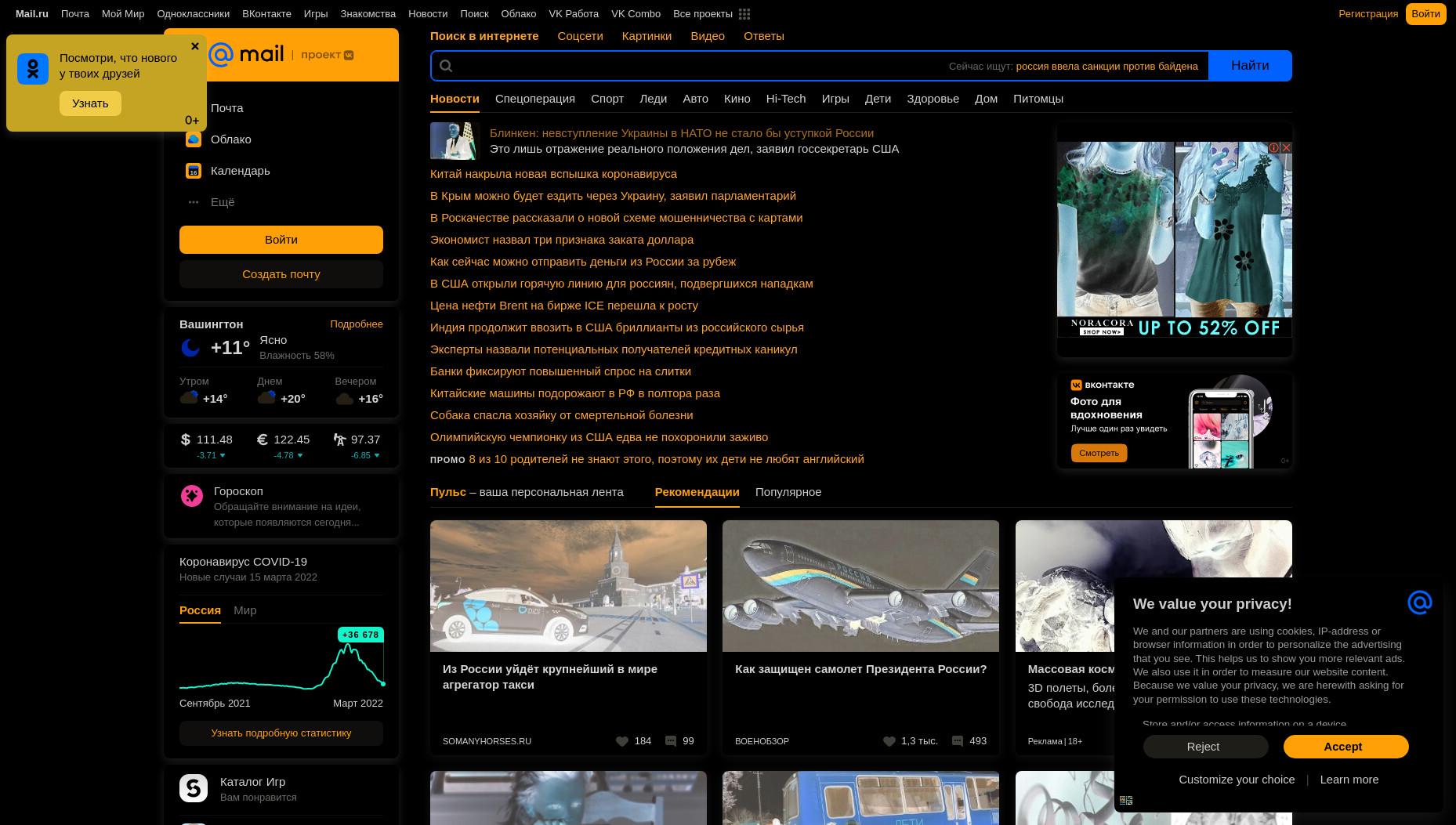Click the oil price icon
This screenshot has height=825, width=1456.
[339, 440]
